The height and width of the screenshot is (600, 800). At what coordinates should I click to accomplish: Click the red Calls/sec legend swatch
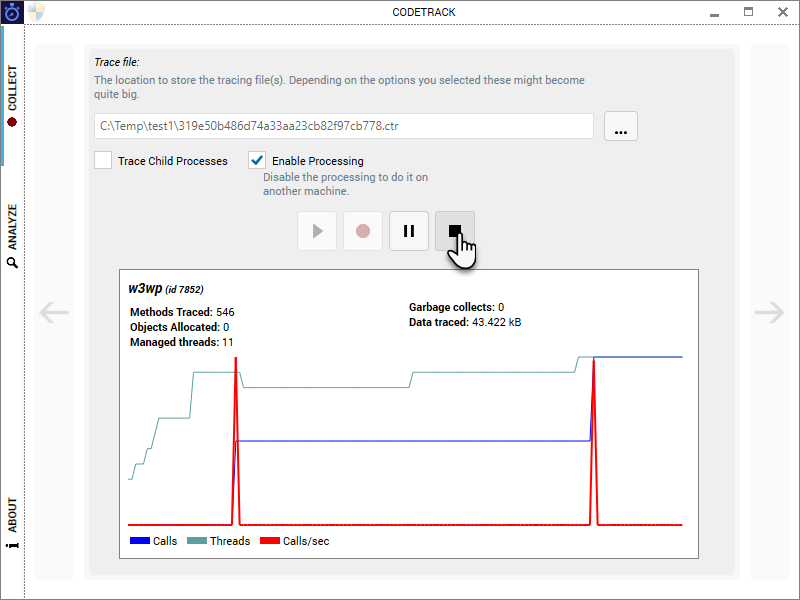[x=270, y=541]
